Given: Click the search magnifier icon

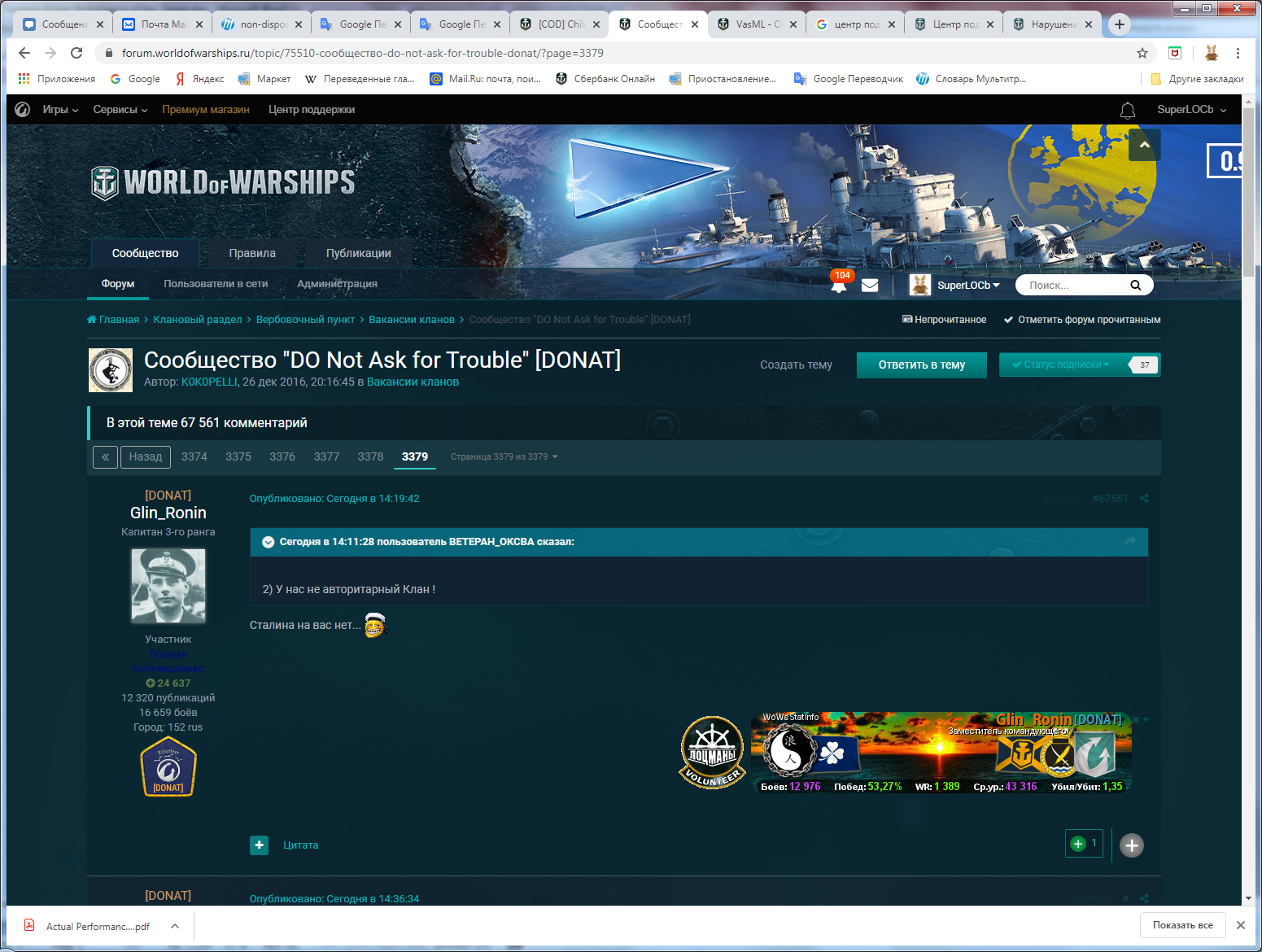Looking at the screenshot, I should [1135, 285].
